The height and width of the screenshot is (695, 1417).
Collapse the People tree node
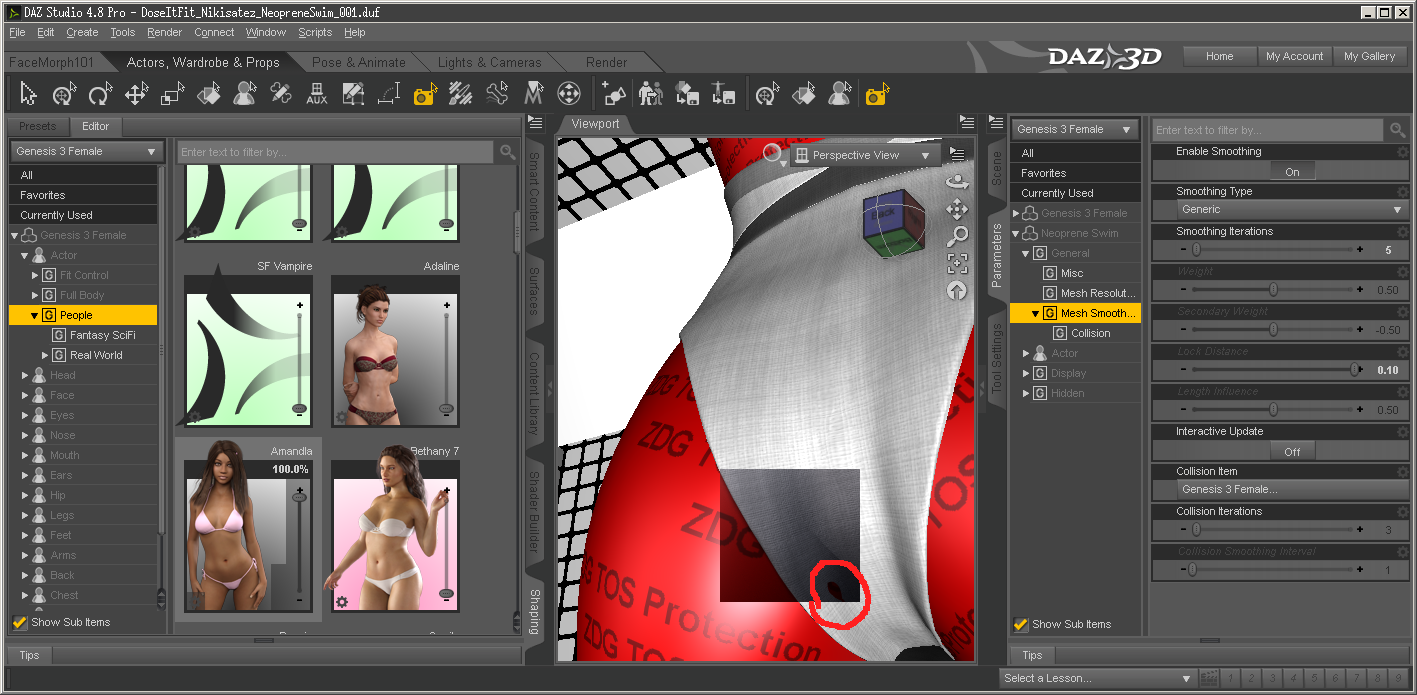click(34, 315)
